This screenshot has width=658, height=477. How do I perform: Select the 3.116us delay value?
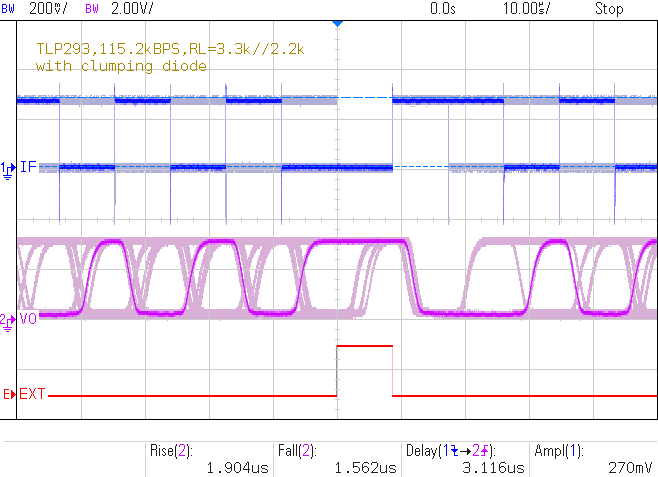tap(494, 467)
